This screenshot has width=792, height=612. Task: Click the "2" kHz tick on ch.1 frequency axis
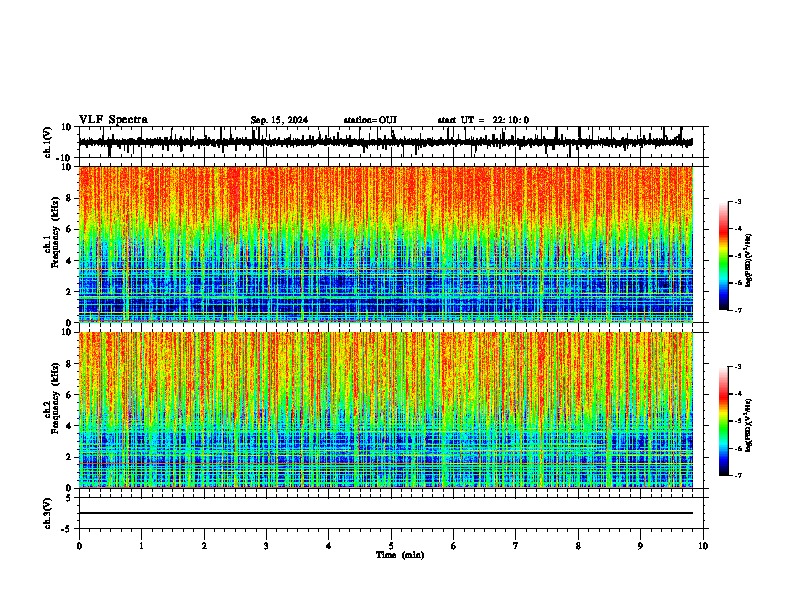[x=70, y=291]
